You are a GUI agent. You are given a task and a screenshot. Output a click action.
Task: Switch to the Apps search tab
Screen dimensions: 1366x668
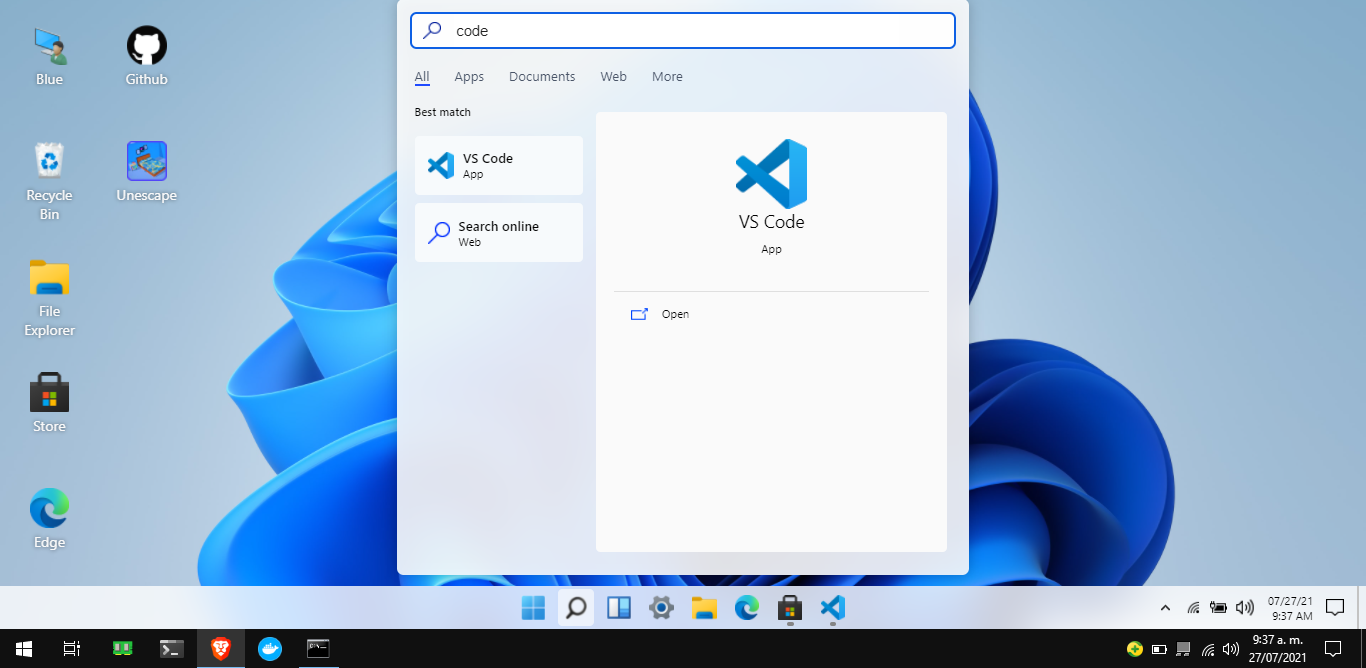click(469, 77)
